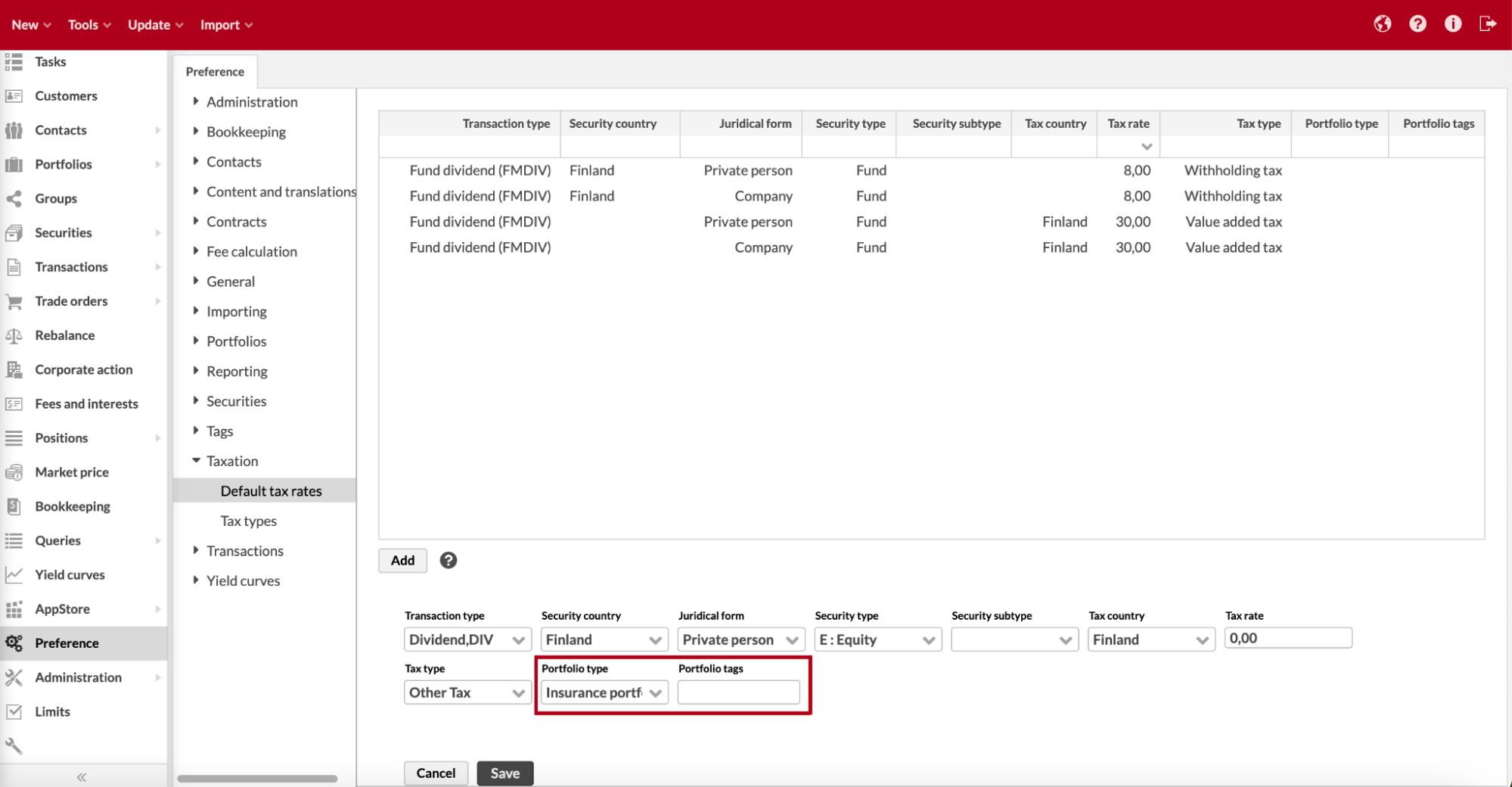Click the preference tree horizontal scrollbar

[257, 778]
